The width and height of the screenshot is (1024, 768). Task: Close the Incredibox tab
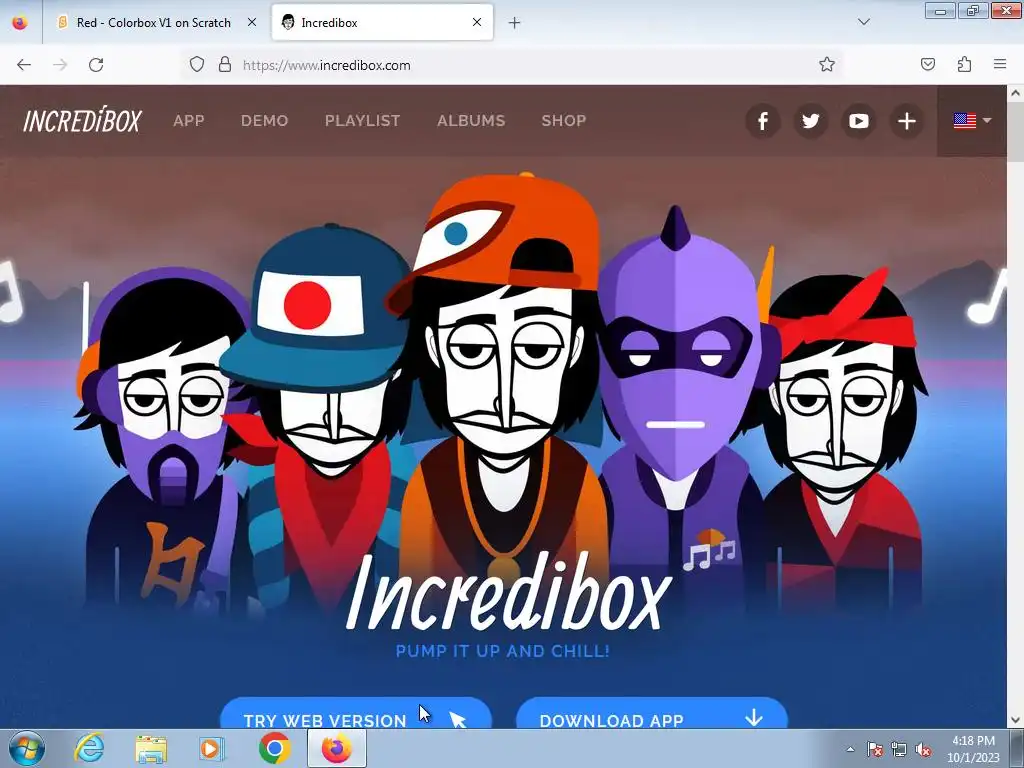[477, 22]
